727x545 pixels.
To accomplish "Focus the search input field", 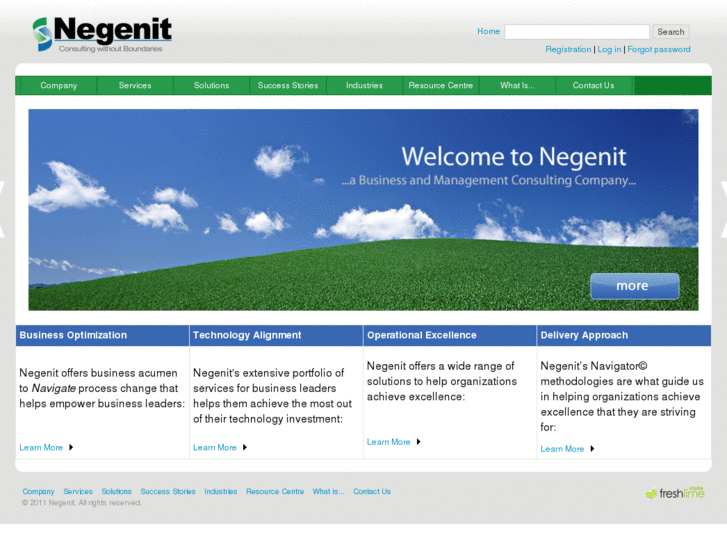I will point(577,32).
